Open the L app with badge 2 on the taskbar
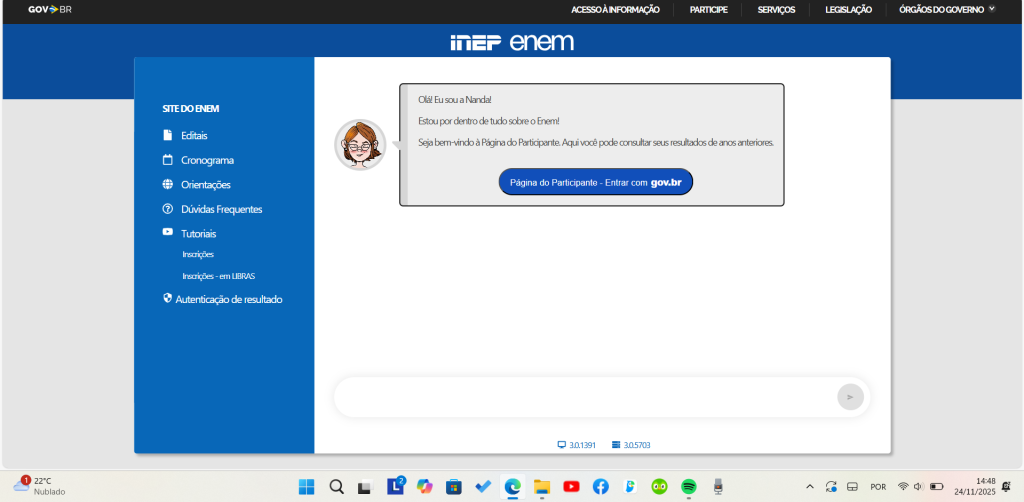 396,486
